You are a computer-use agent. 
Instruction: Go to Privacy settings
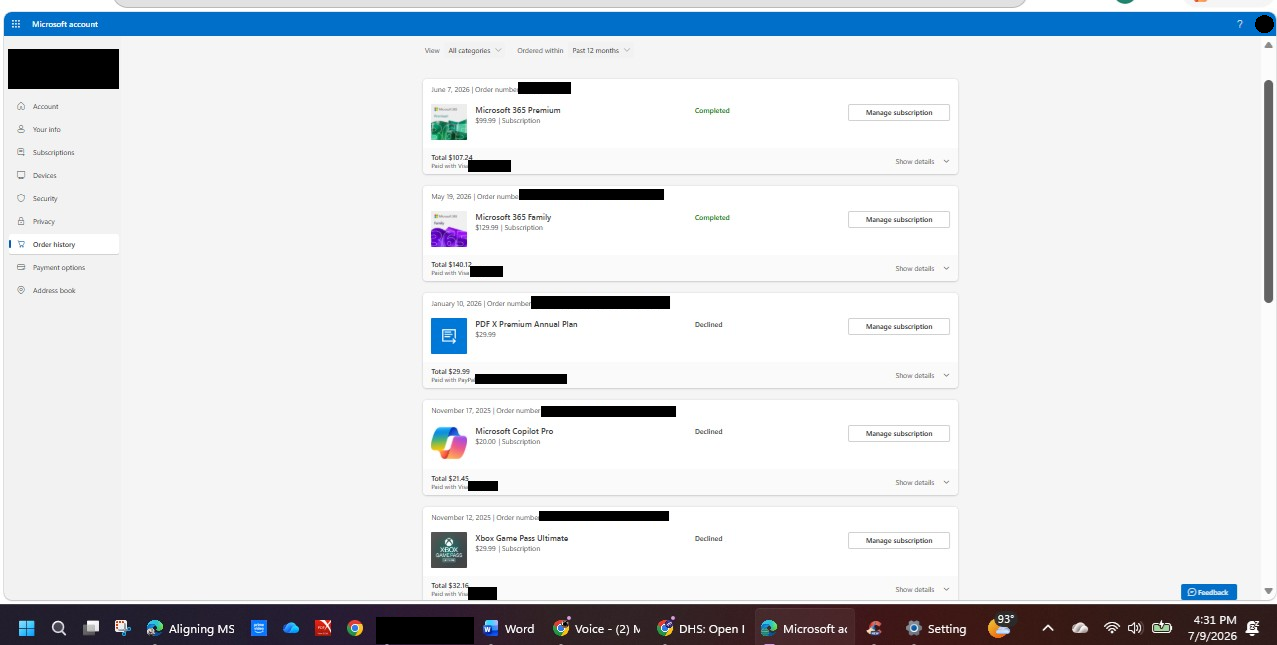point(43,221)
